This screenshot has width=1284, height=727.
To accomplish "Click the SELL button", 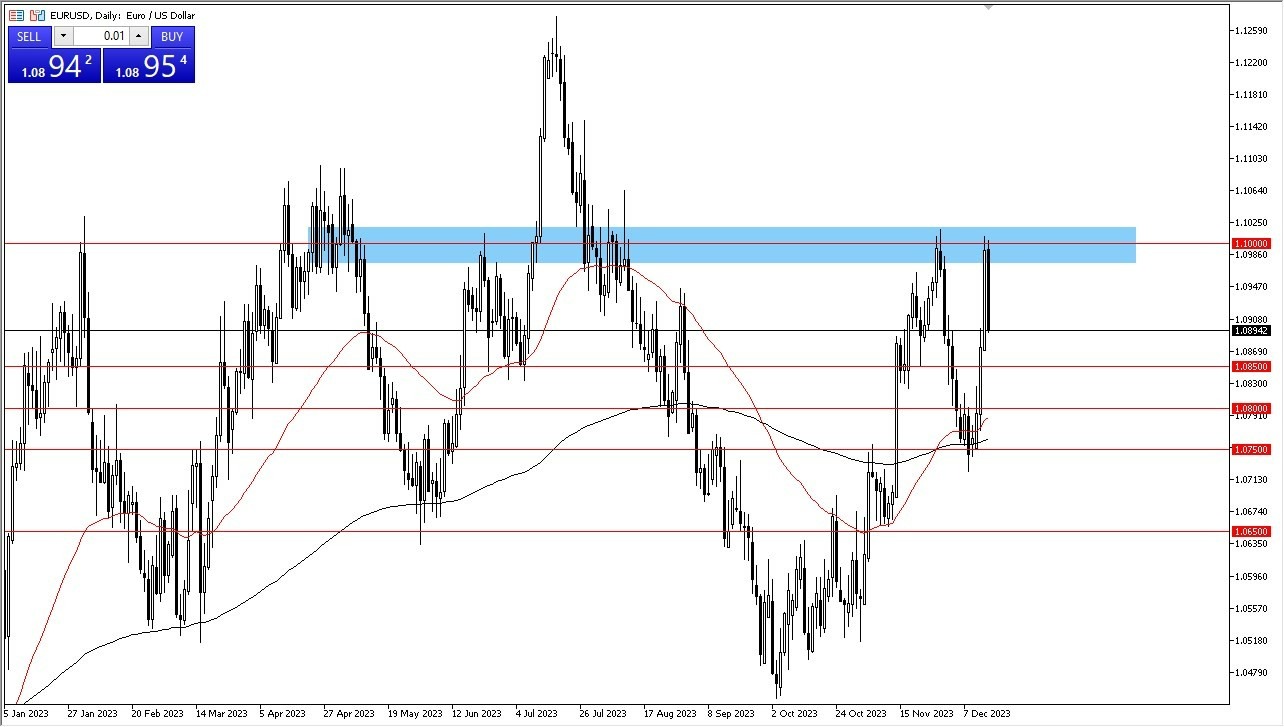I will [30, 36].
